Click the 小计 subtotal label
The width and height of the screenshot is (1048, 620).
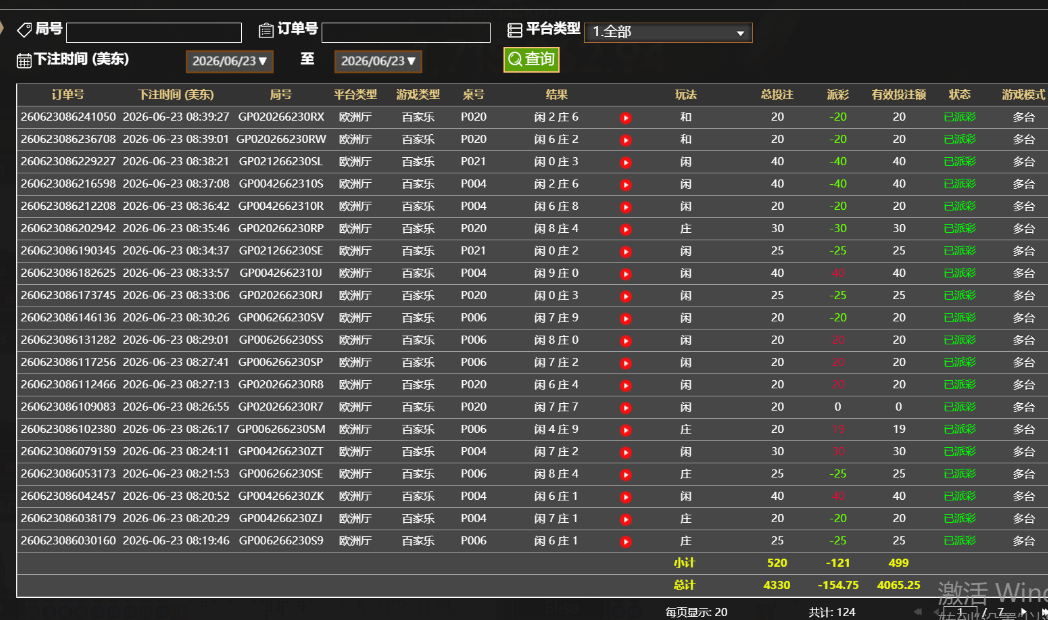[684, 563]
